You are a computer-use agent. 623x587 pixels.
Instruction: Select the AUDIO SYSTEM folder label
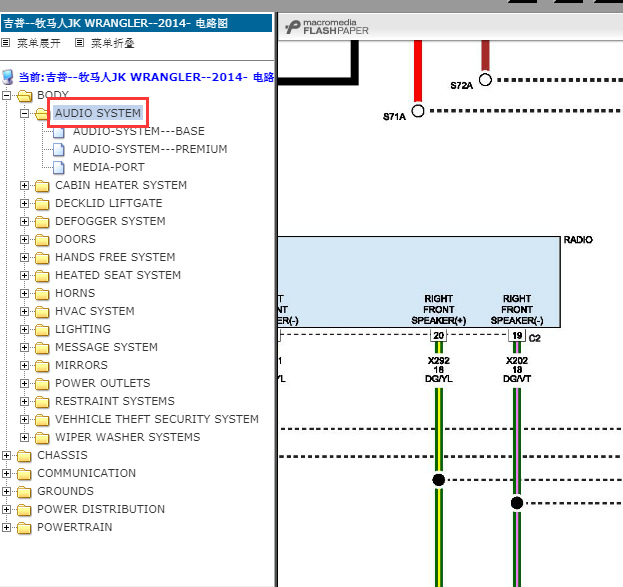[98, 113]
